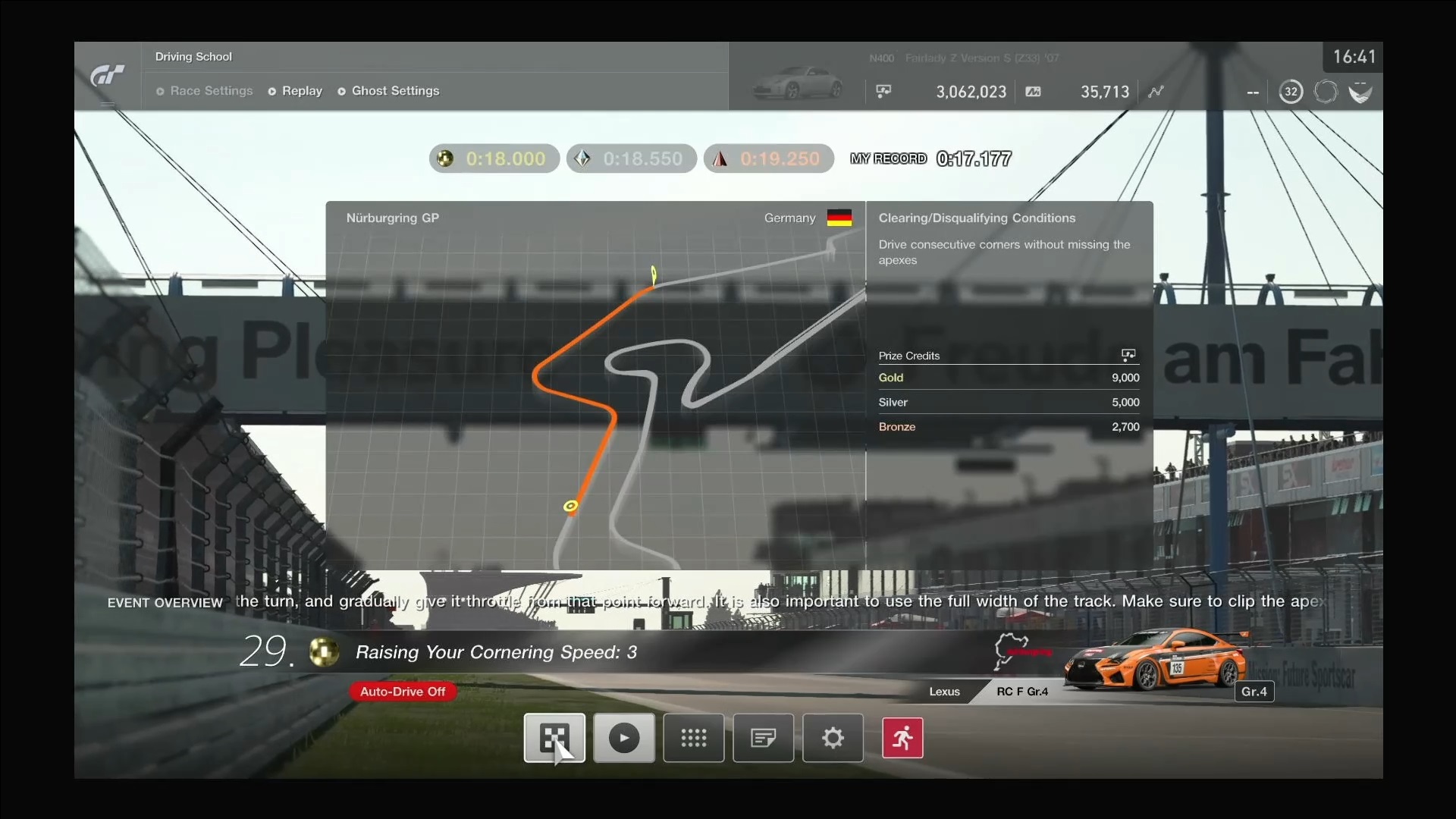Click the level 32 badge

point(1291,92)
